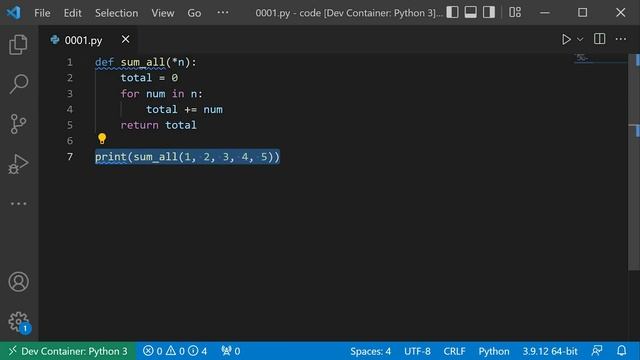Open the Search view in activity bar

pyautogui.click(x=18, y=84)
